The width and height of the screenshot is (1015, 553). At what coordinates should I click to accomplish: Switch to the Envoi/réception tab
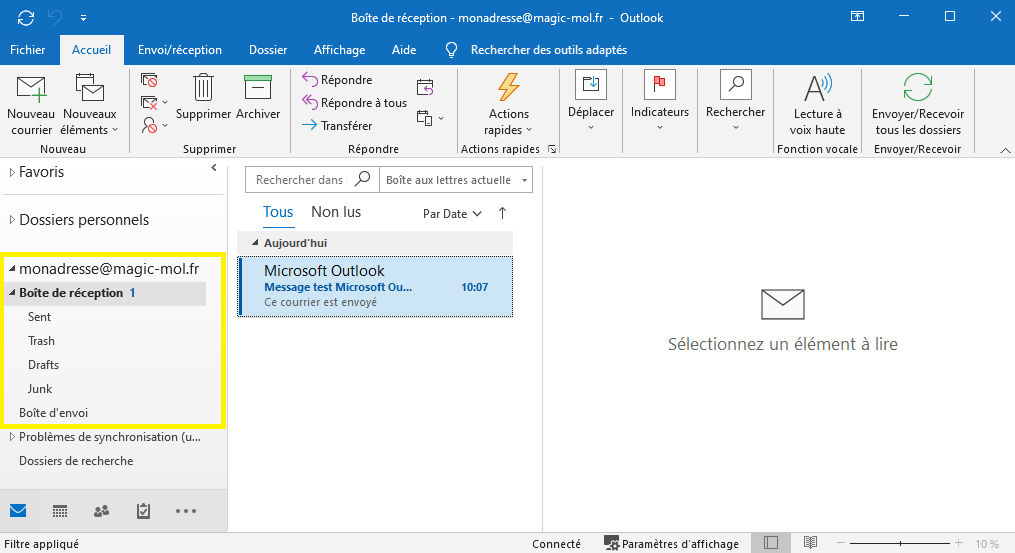click(x=179, y=50)
